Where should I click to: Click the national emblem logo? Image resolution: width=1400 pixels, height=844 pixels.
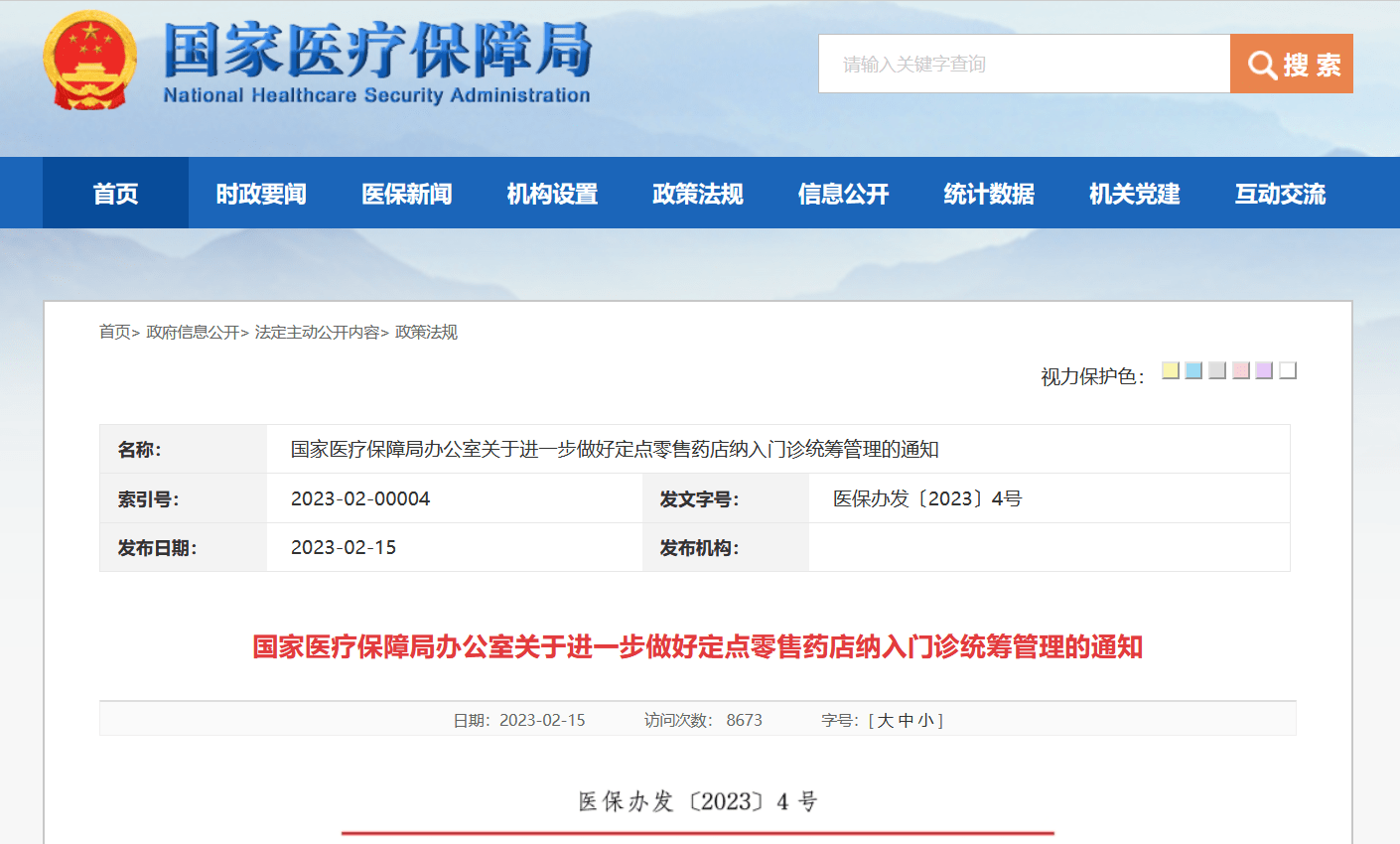(89, 62)
